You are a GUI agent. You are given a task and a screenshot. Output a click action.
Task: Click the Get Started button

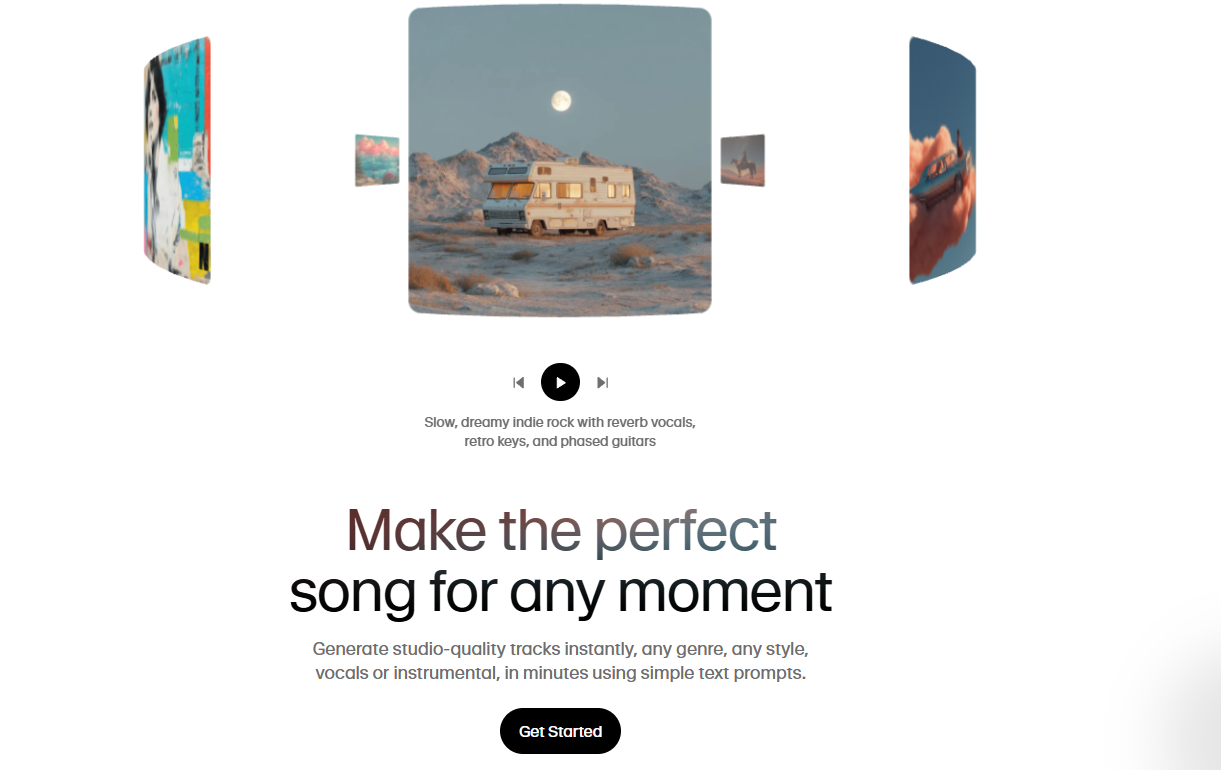click(560, 731)
